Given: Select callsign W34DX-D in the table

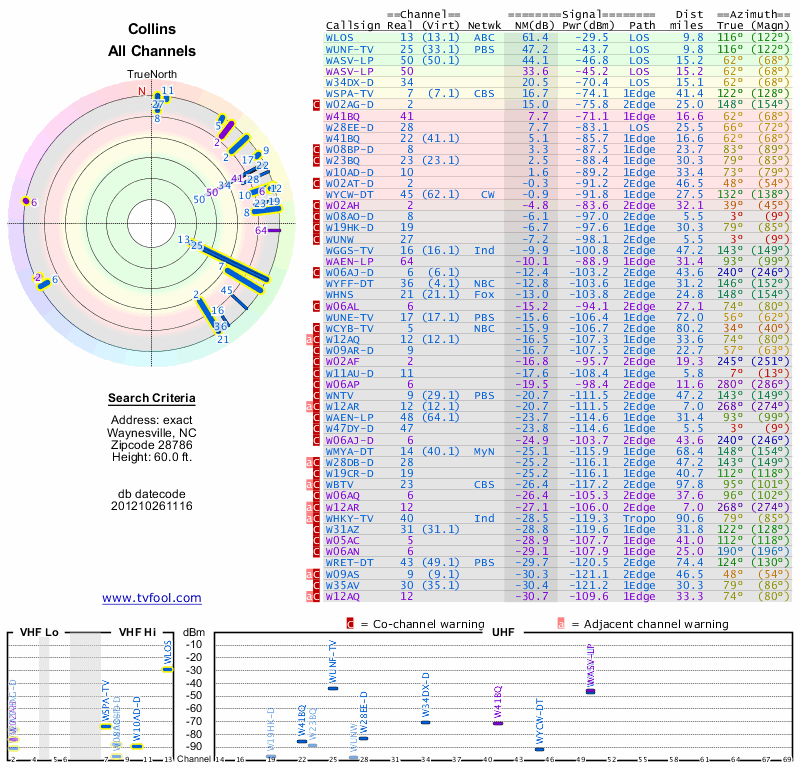Looking at the screenshot, I should (349, 83).
